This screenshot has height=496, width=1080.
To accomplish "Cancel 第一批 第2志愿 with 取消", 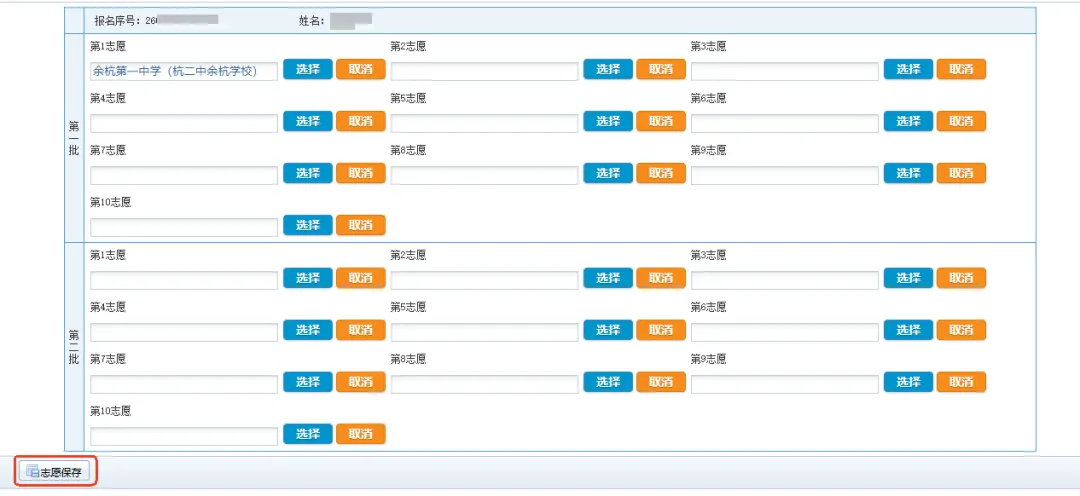I will point(661,70).
